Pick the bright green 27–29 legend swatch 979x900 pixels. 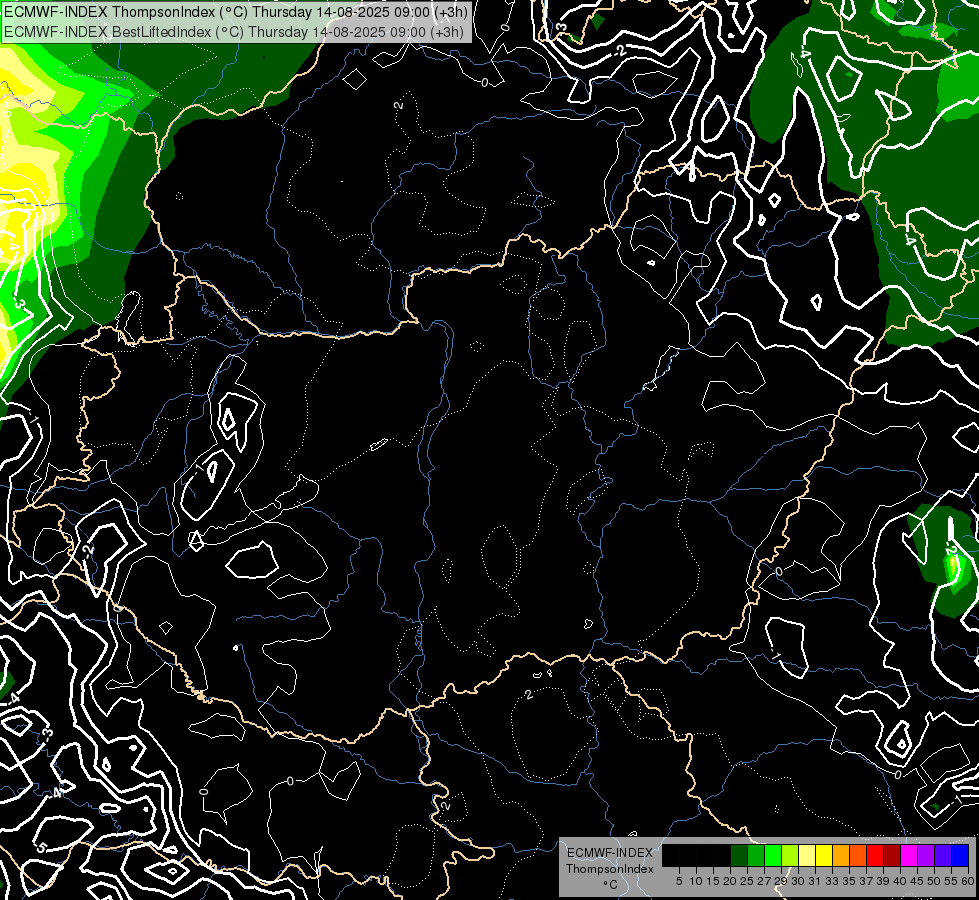tap(773, 855)
